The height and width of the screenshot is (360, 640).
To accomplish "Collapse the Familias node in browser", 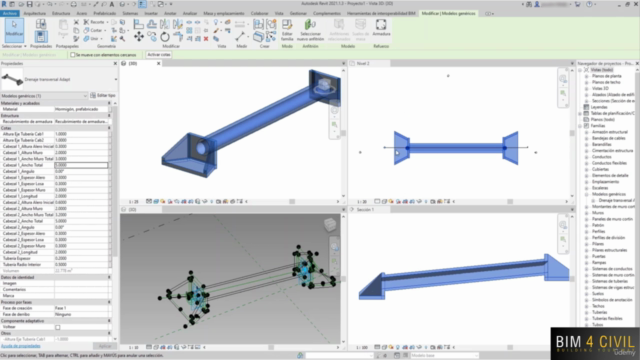I will [x=580, y=126].
